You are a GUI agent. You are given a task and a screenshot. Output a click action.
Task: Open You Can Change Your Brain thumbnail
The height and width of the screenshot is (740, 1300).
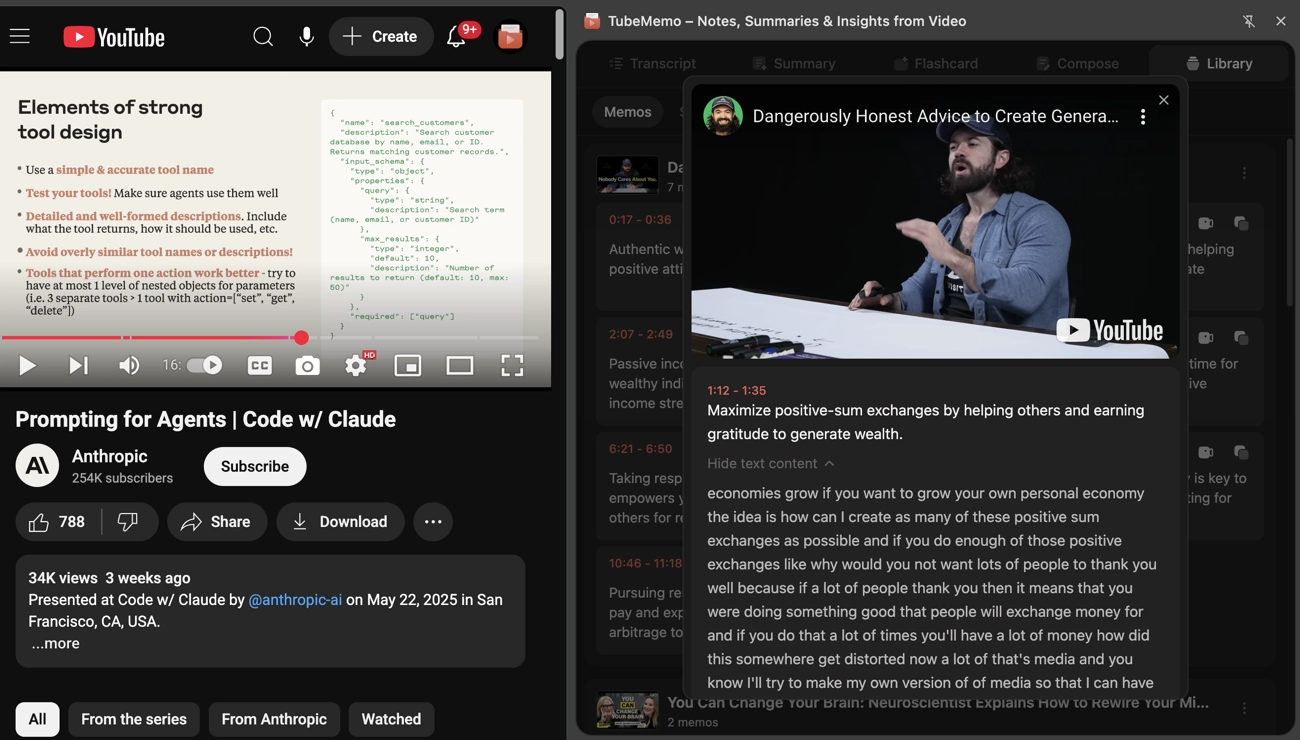coord(628,710)
